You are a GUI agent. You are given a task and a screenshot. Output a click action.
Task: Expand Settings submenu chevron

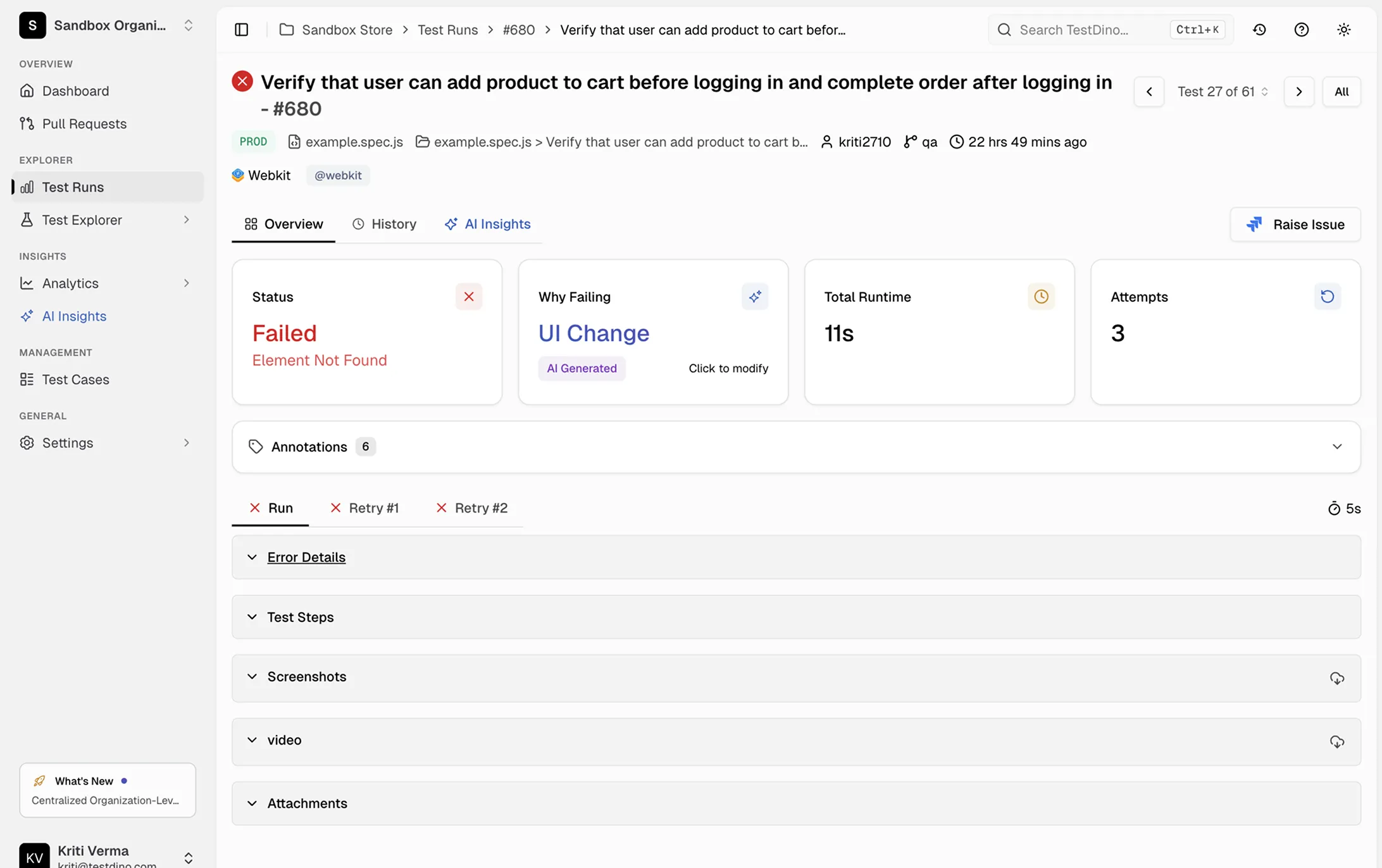[x=187, y=443]
